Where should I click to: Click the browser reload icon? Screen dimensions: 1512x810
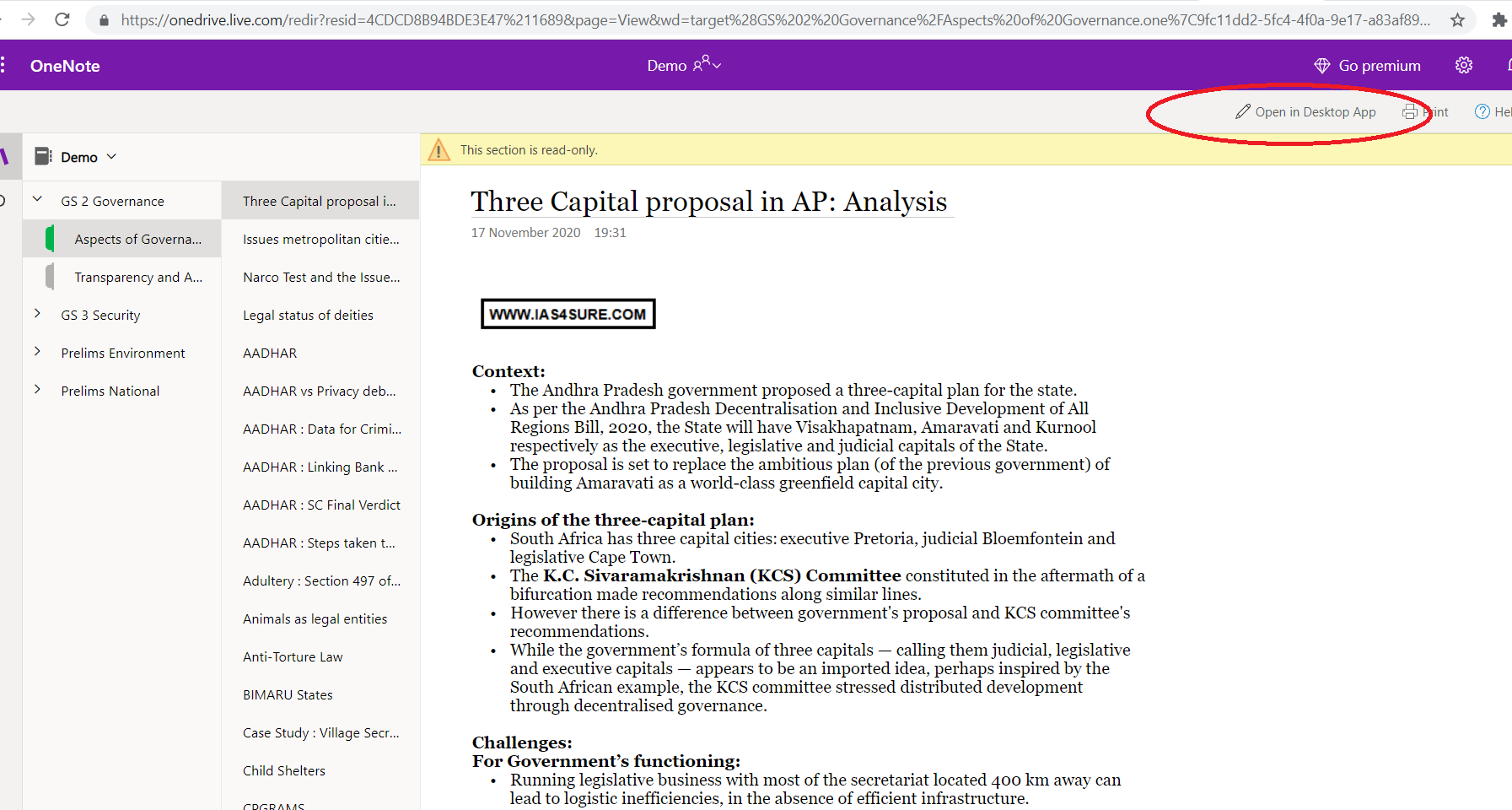point(62,19)
